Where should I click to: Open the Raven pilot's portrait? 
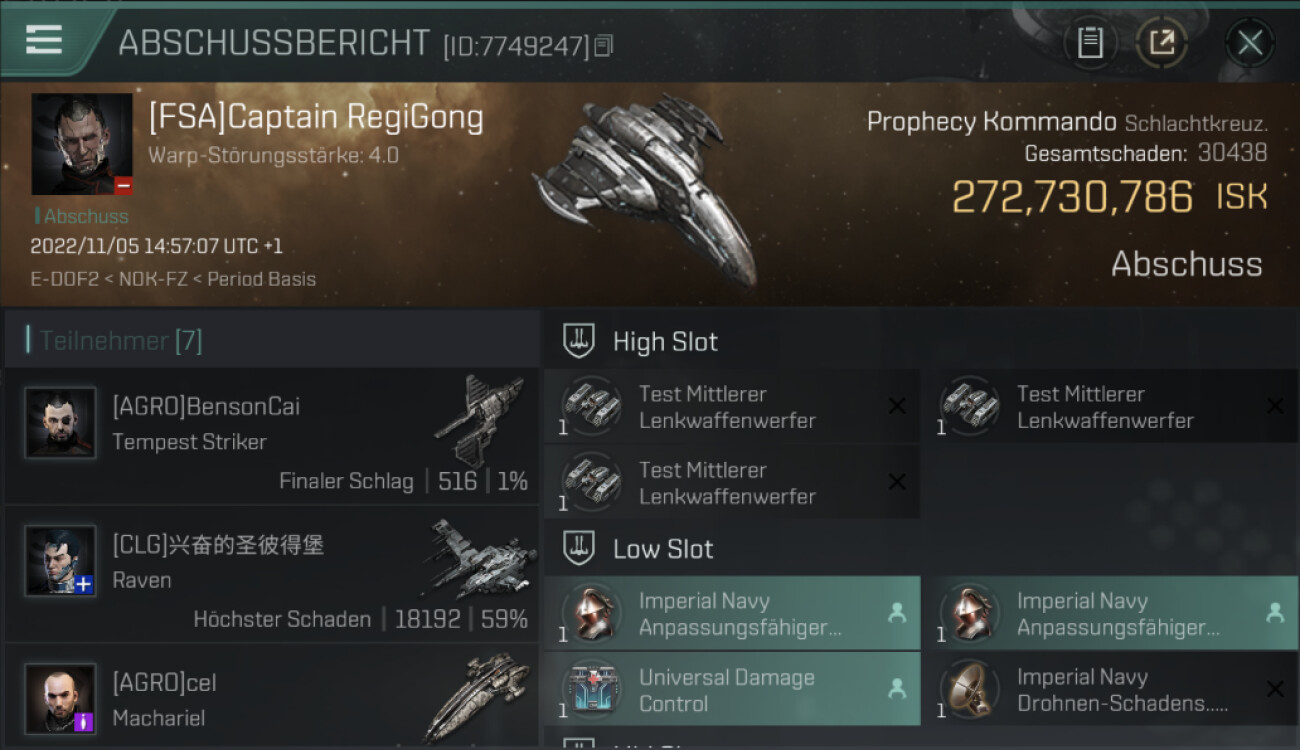click(60, 561)
